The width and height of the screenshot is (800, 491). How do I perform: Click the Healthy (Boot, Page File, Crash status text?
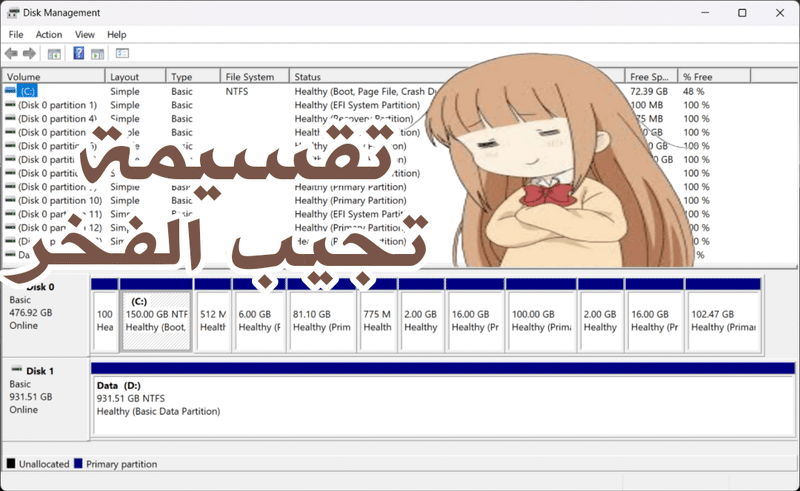[x=366, y=91]
